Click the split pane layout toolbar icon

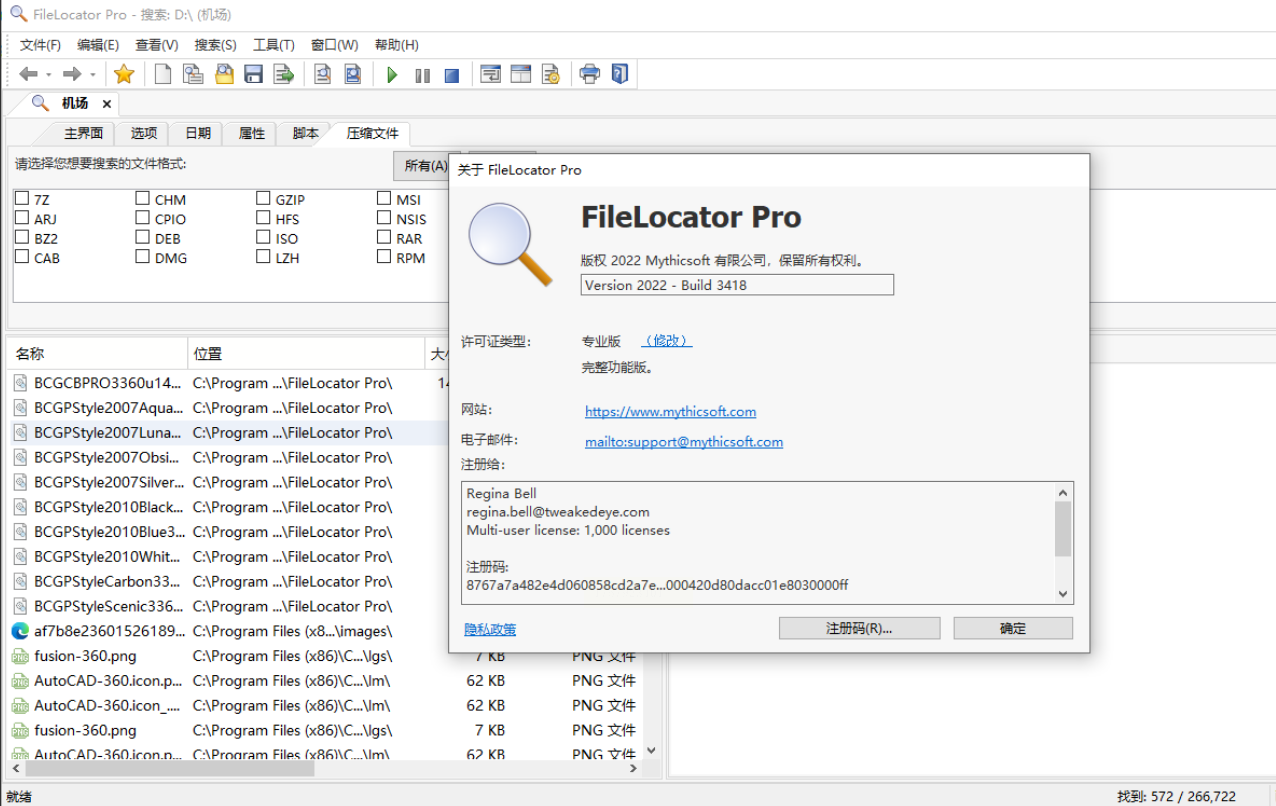520,74
